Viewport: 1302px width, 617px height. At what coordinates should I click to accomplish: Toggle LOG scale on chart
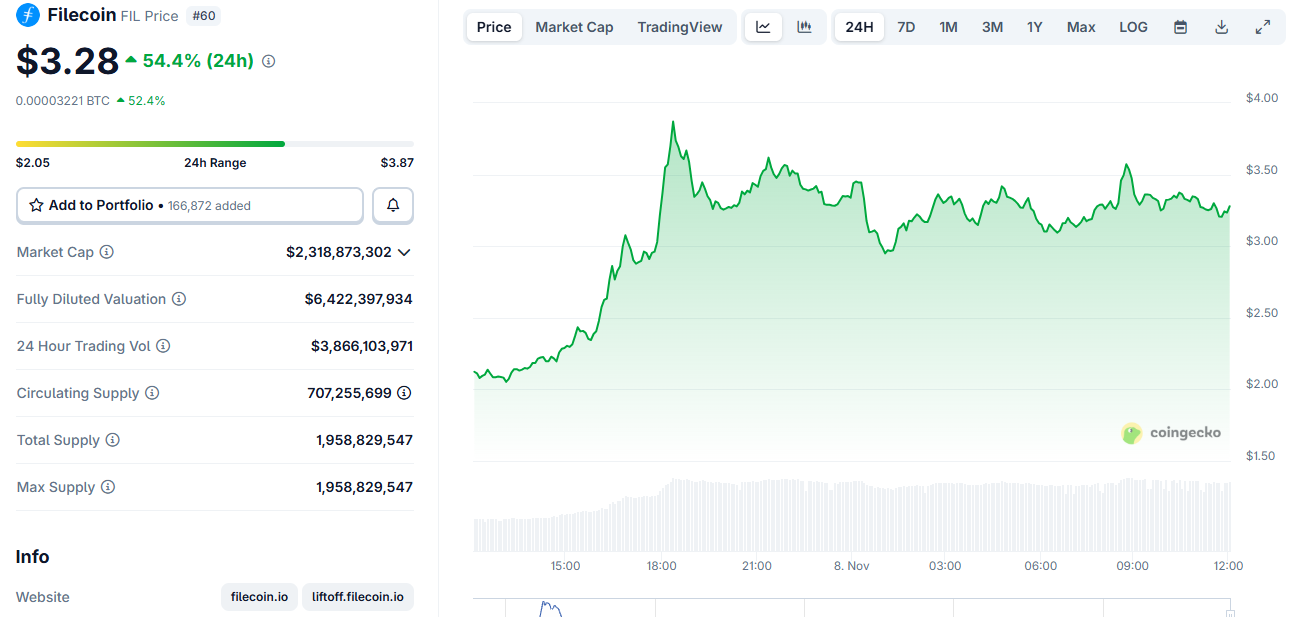[x=1133, y=27]
